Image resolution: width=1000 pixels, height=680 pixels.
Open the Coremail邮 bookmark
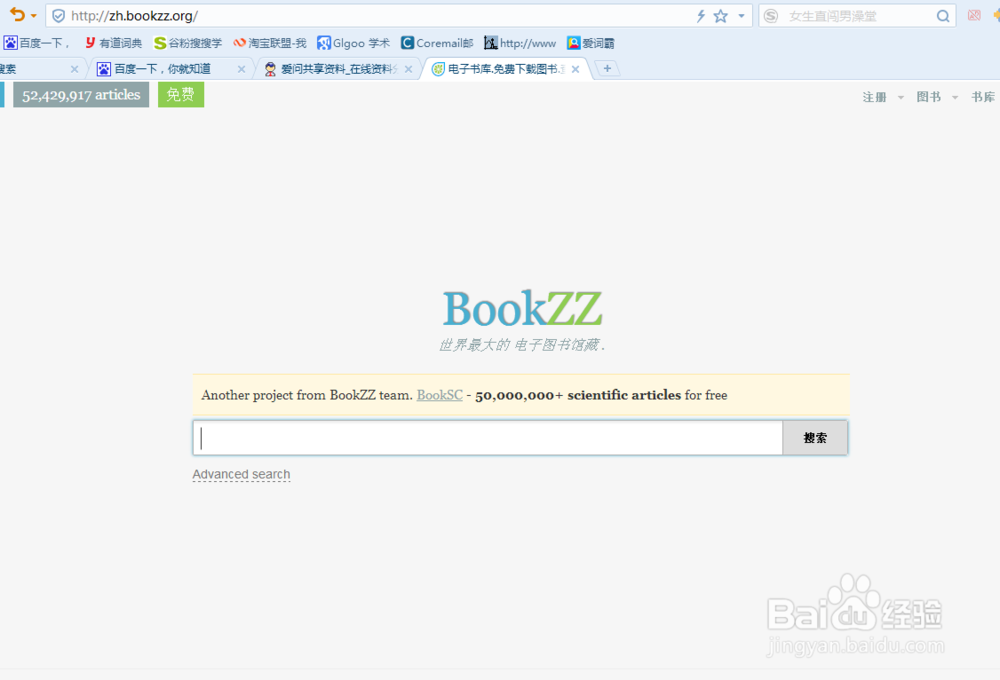[437, 43]
